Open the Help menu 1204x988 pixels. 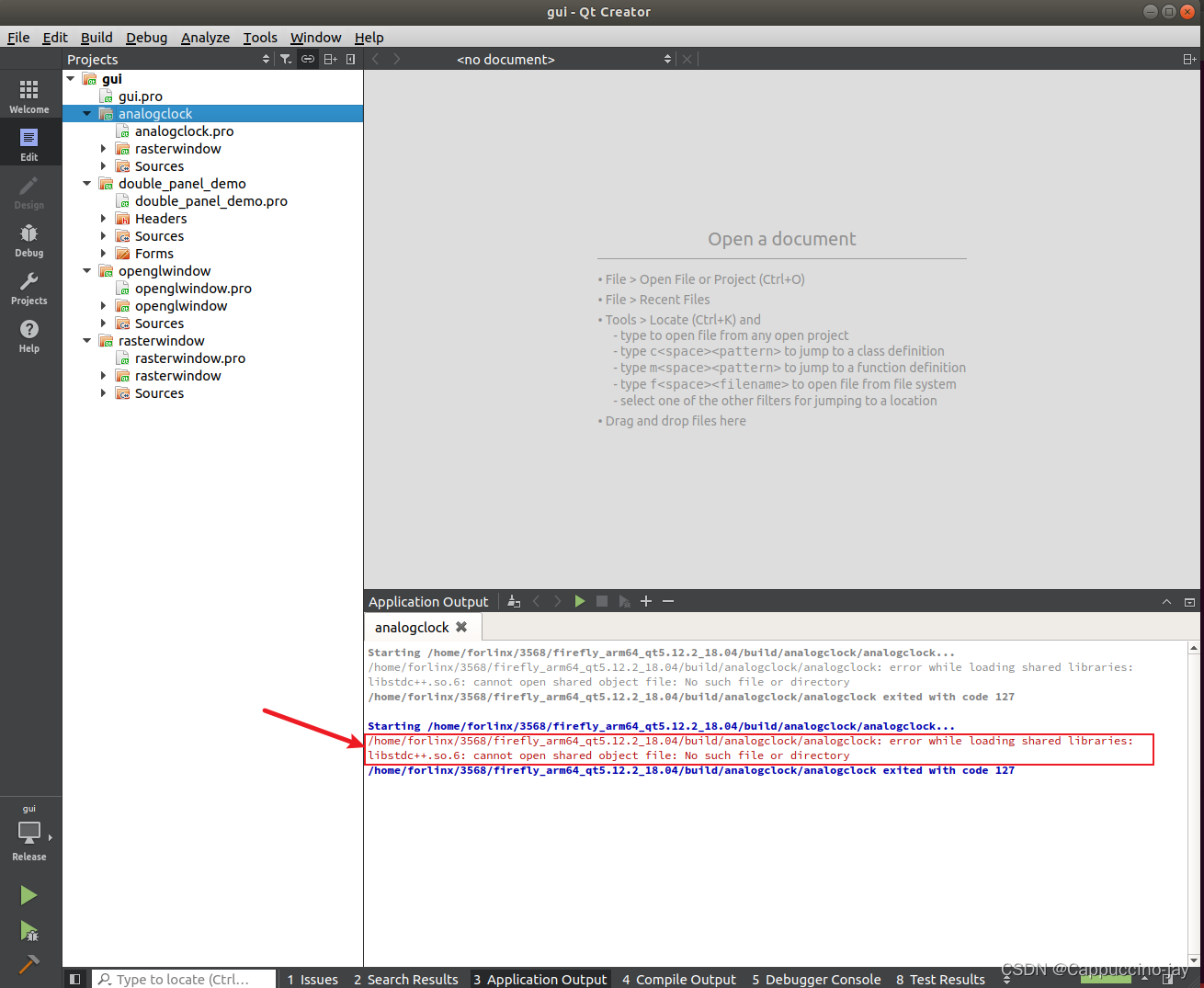369,38
